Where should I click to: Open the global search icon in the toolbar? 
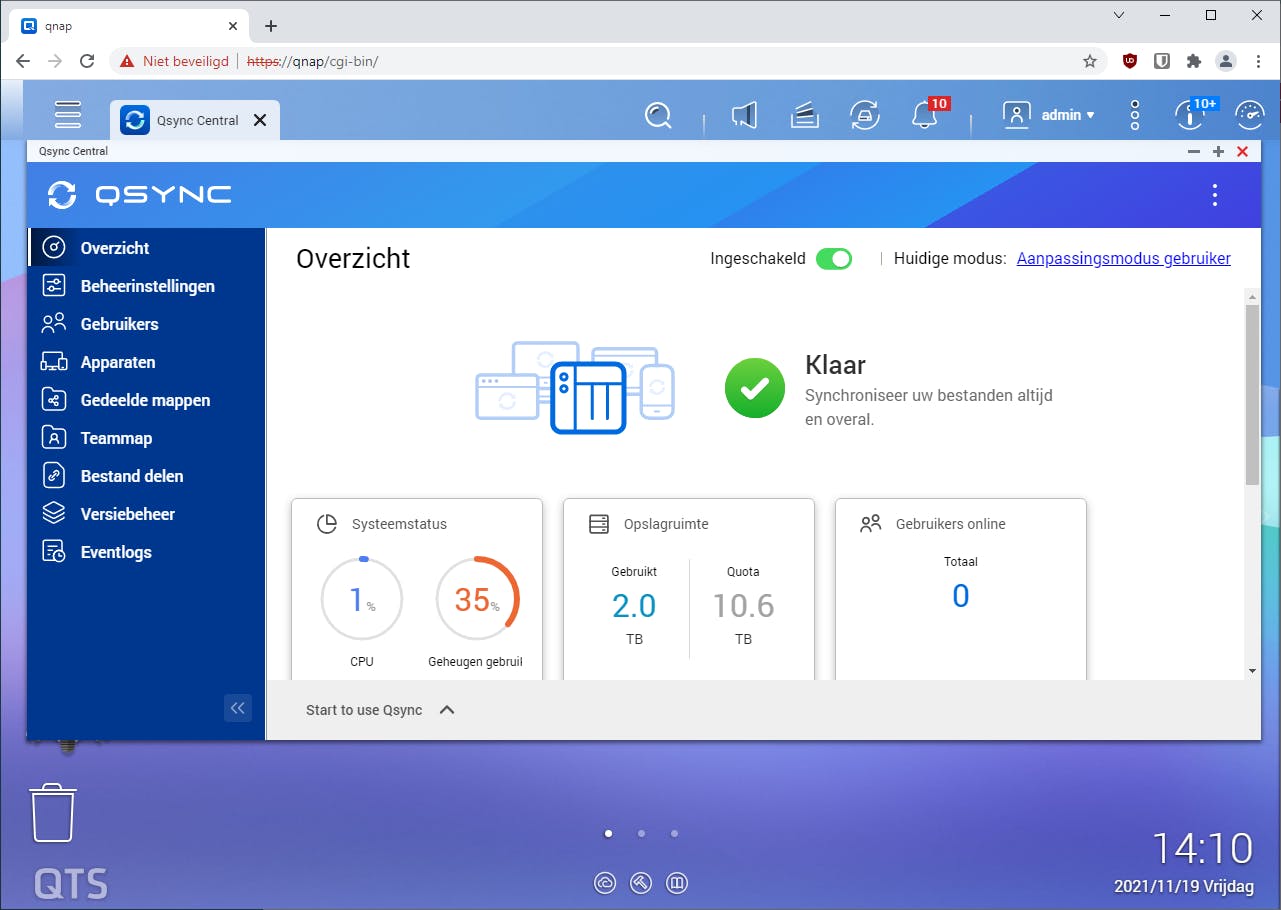pyautogui.click(x=658, y=115)
